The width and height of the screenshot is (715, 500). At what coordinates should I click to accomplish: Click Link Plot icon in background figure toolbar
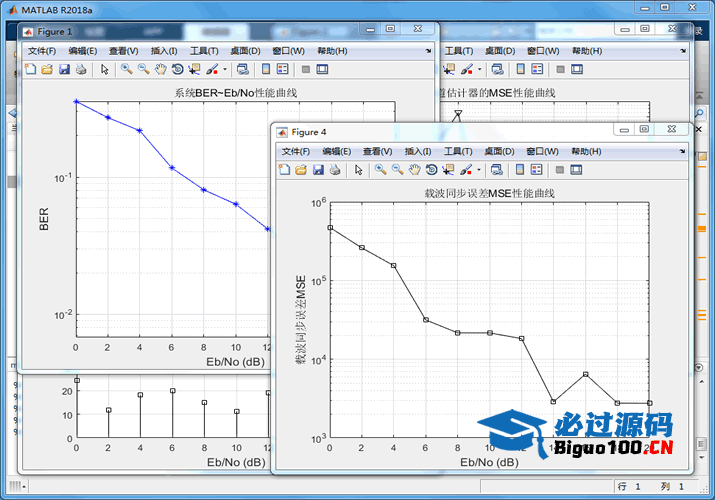[x=497, y=69]
